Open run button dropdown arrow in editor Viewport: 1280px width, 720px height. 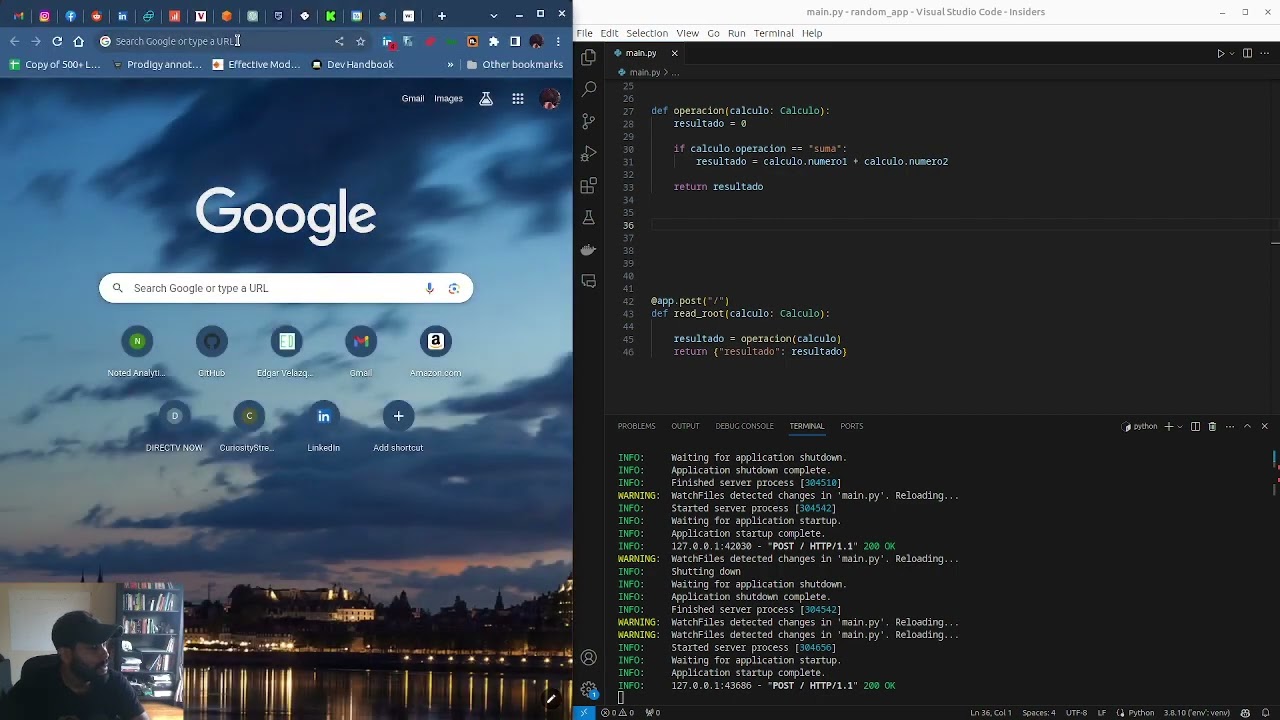[x=1231, y=53]
